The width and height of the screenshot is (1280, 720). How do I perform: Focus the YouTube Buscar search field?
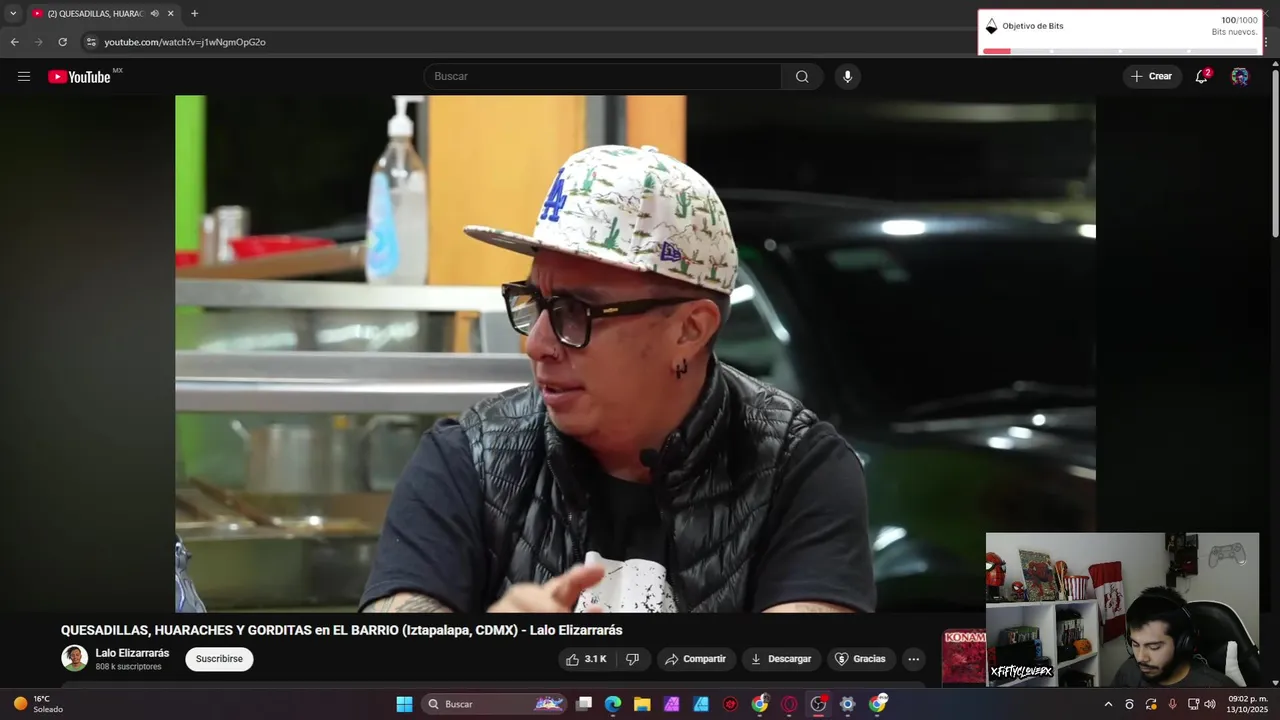(x=603, y=77)
